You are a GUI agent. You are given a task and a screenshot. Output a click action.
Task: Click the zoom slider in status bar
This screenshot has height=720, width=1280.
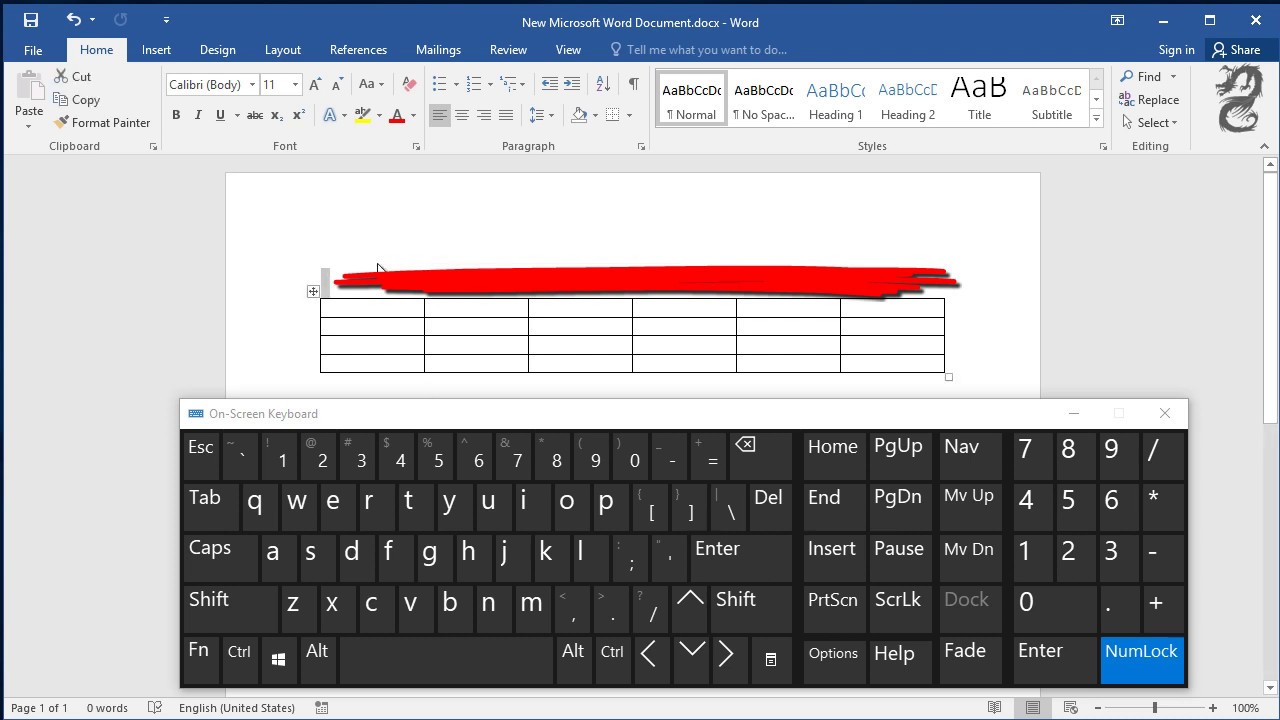point(1155,708)
